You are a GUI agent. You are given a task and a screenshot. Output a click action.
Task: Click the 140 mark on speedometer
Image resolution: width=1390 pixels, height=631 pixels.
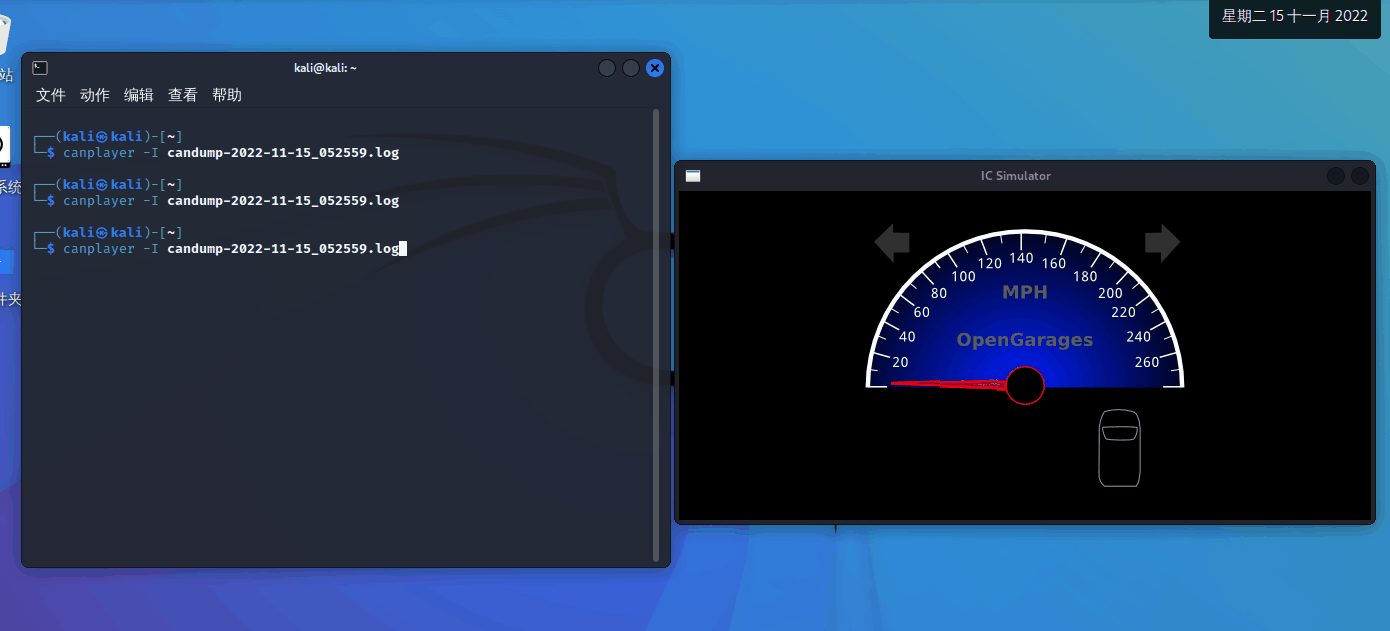point(1021,258)
